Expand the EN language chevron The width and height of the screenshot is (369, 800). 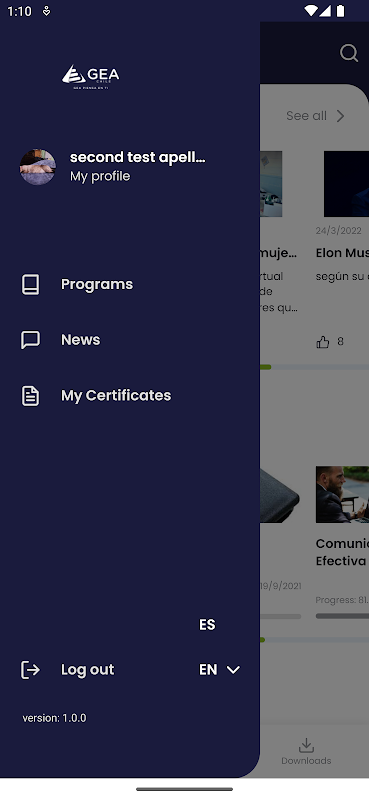point(233,670)
